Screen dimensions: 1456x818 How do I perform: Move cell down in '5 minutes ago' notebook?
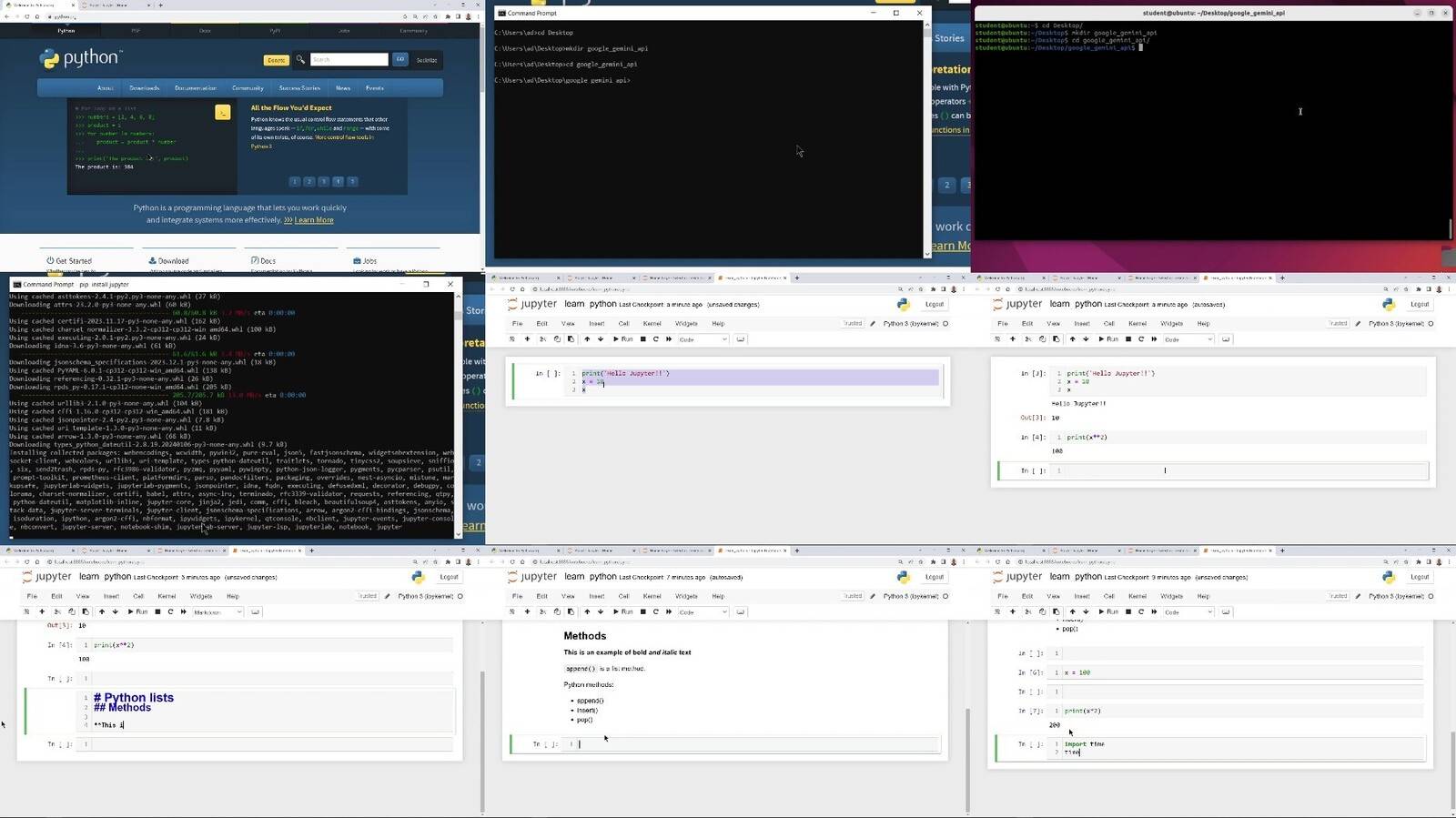click(115, 612)
